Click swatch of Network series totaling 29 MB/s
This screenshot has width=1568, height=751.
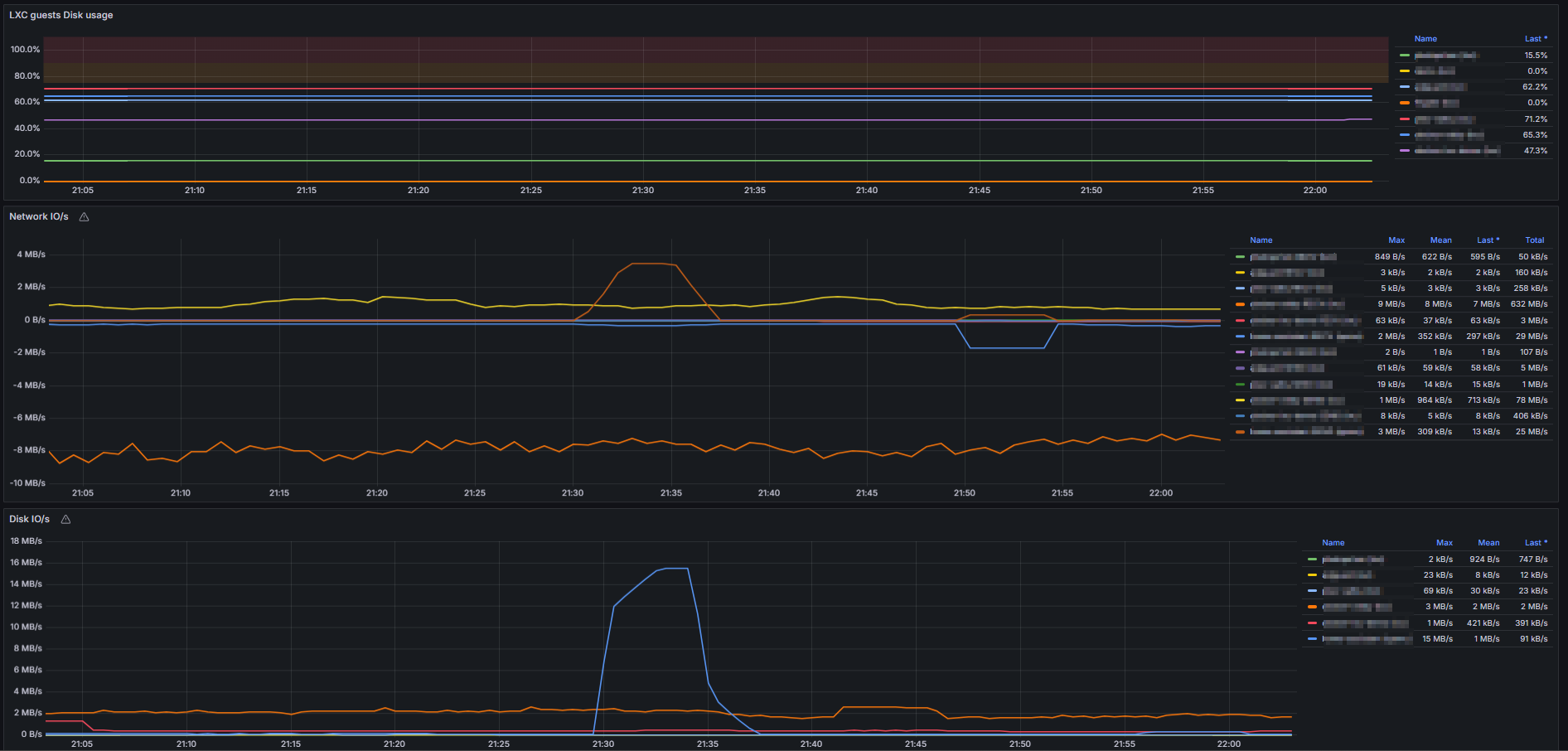point(1240,337)
